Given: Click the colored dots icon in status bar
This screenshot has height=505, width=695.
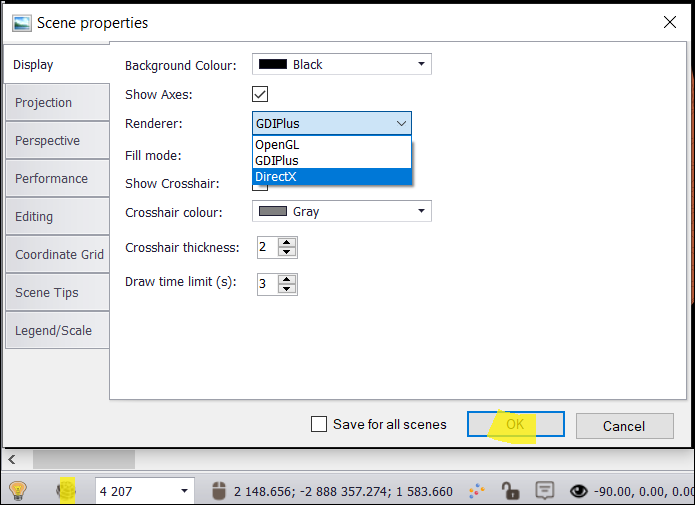Looking at the screenshot, I should click(x=477, y=490).
